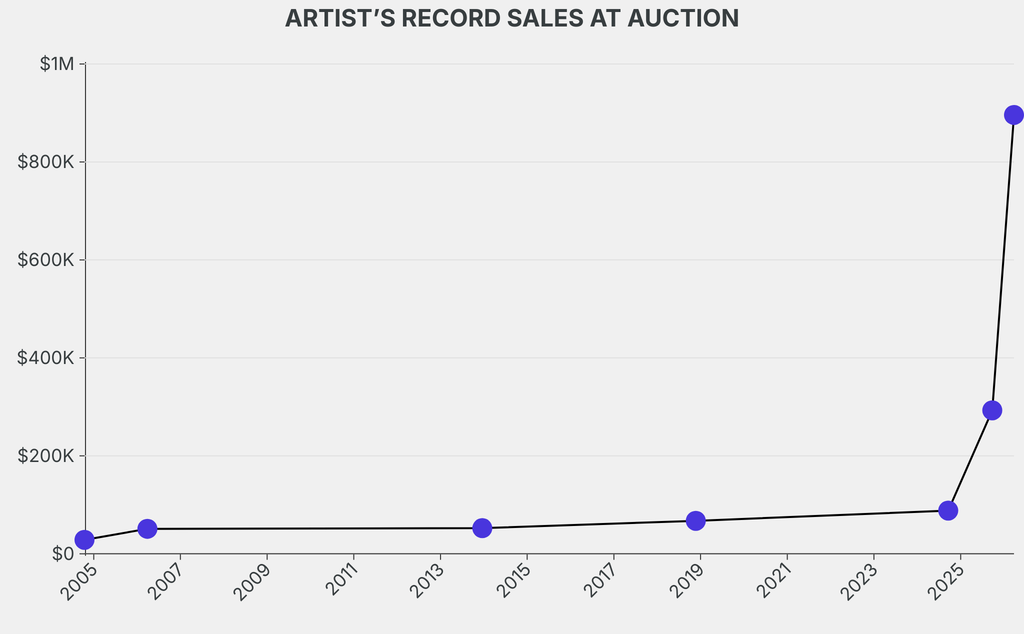Screen dimensions: 1024x634
Task: Select the $800K y-axis label
Action: (x=46, y=162)
